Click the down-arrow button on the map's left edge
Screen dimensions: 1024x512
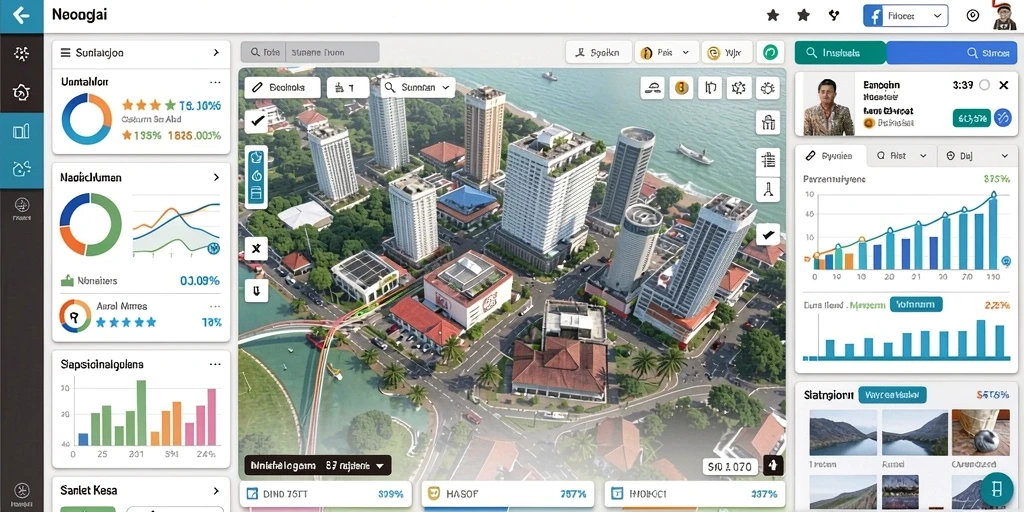click(x=256, y=290)
